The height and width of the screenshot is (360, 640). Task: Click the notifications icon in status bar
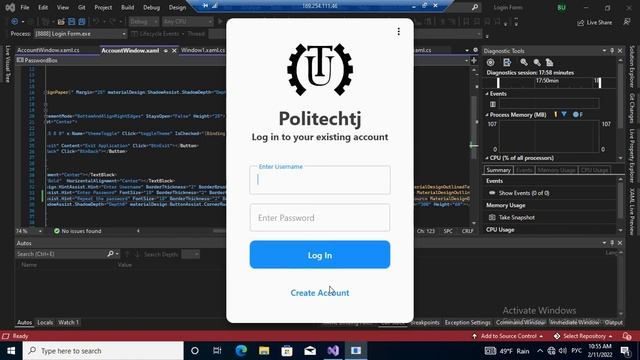tap(627, 336)
